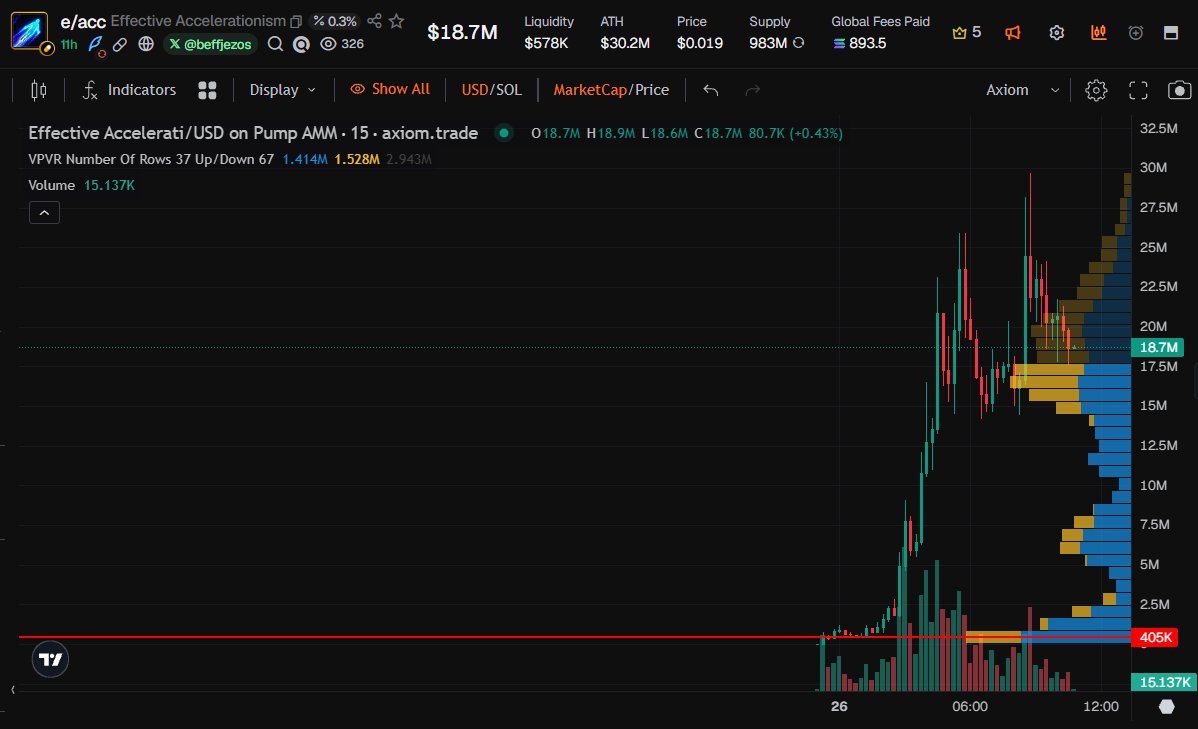
Task: Click the VPVR Number Of Rows indicator label
Action: pyautogui.click(x=151, y=159)
